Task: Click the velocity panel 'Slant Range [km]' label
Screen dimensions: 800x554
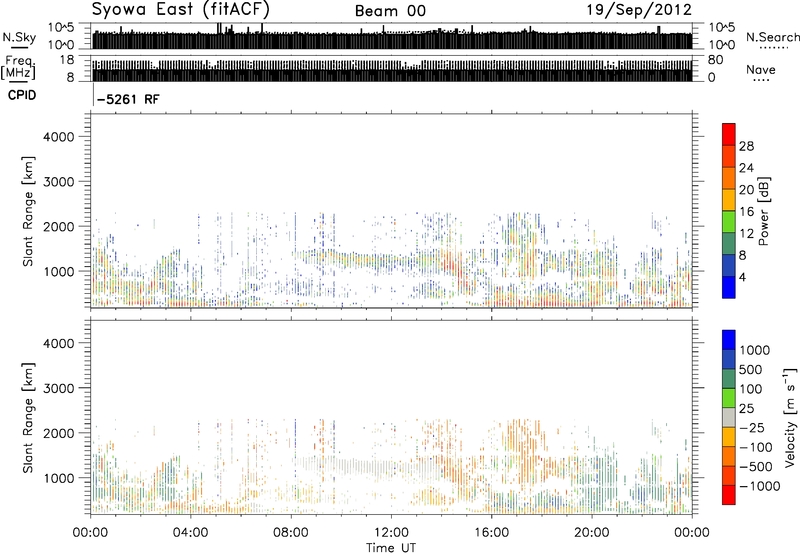Action: pyautogui.click(x=28, y=418)
